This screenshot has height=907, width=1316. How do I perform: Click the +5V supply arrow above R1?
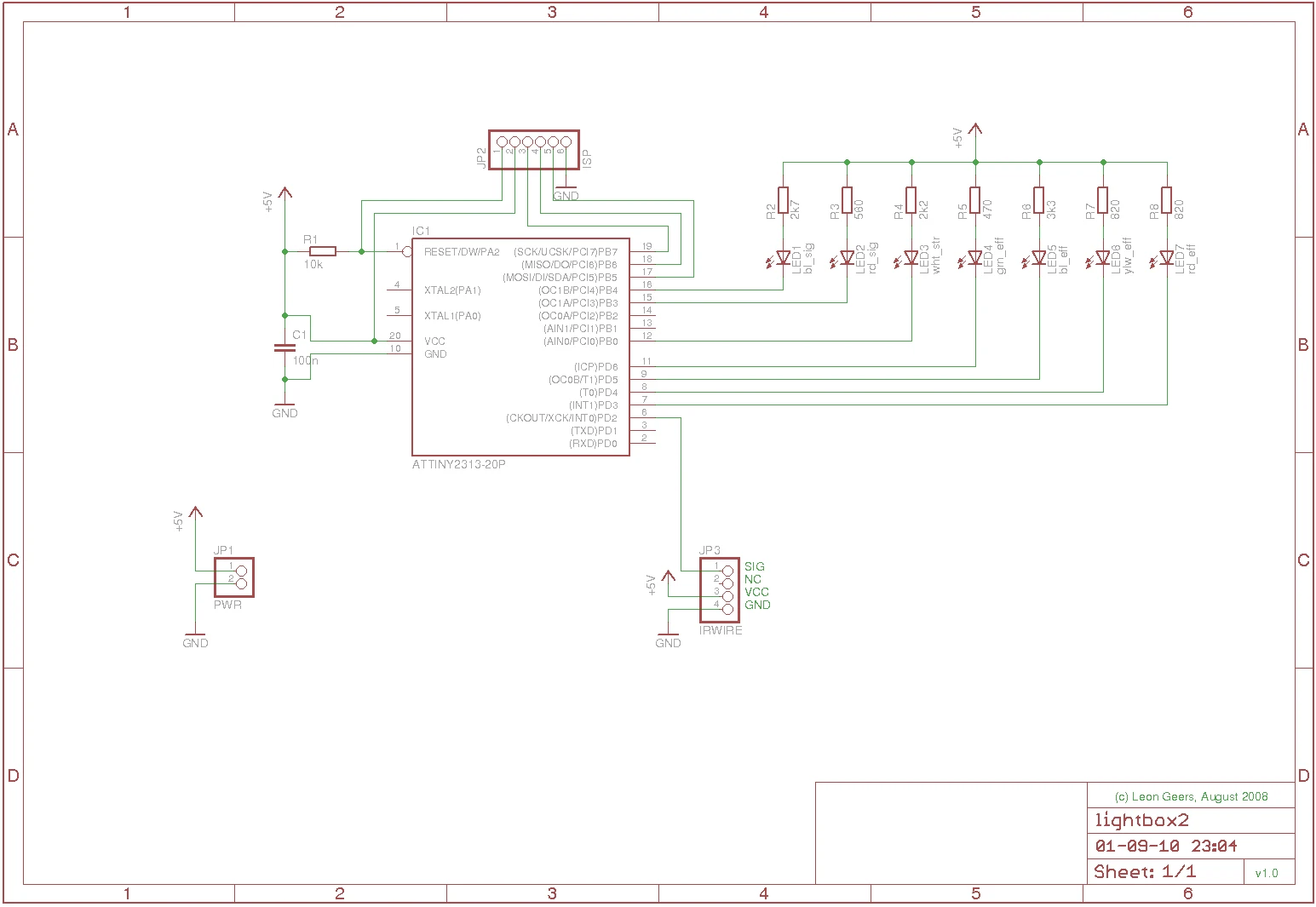coord(284,195)
